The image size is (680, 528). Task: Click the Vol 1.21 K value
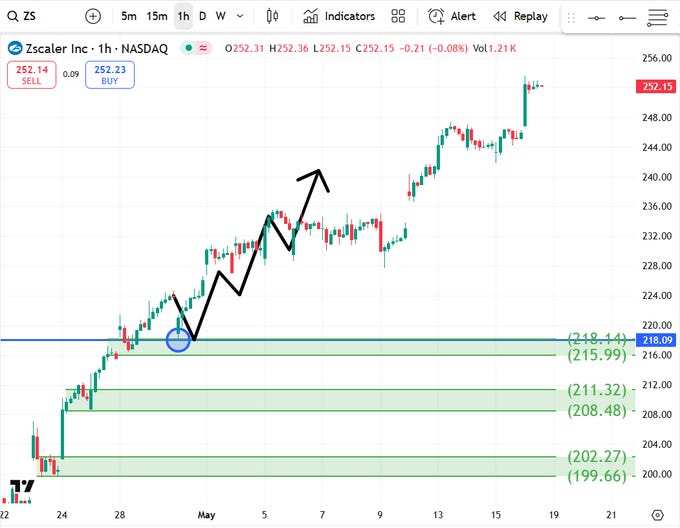coord(494,48)
